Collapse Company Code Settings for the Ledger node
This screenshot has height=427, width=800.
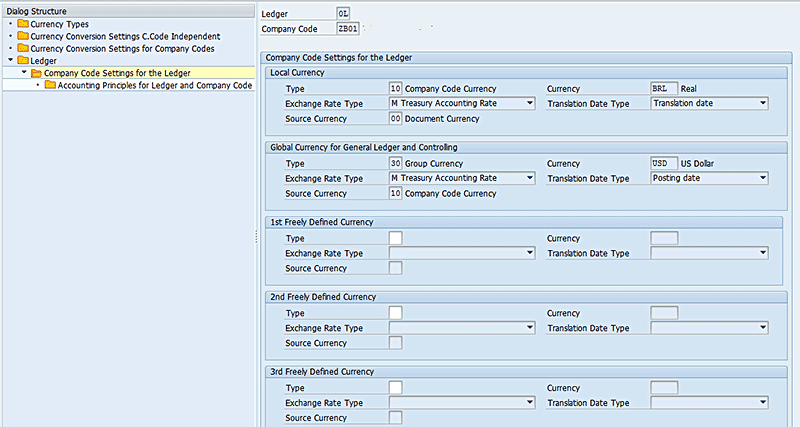(x=24, y=73)
